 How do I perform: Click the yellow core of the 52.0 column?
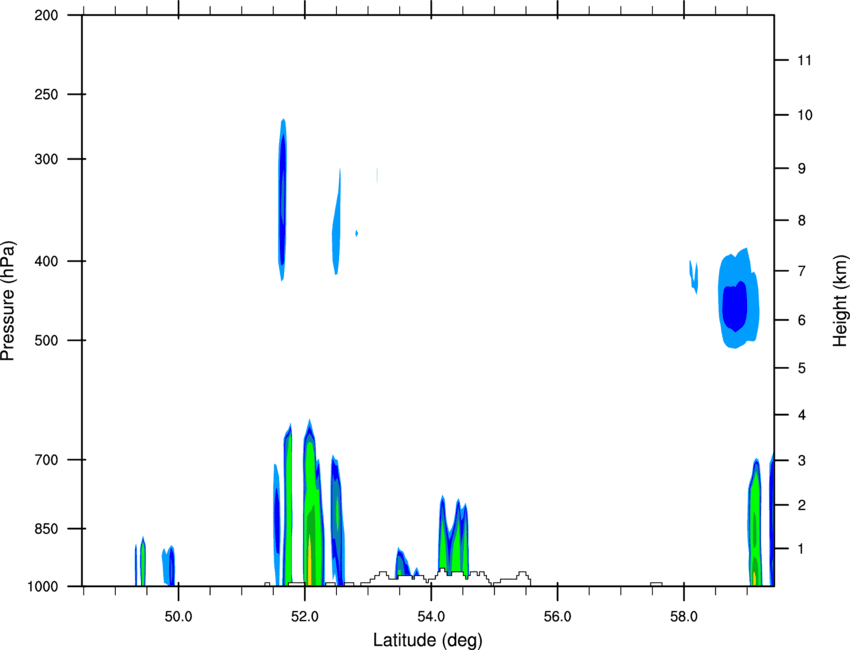309,559
